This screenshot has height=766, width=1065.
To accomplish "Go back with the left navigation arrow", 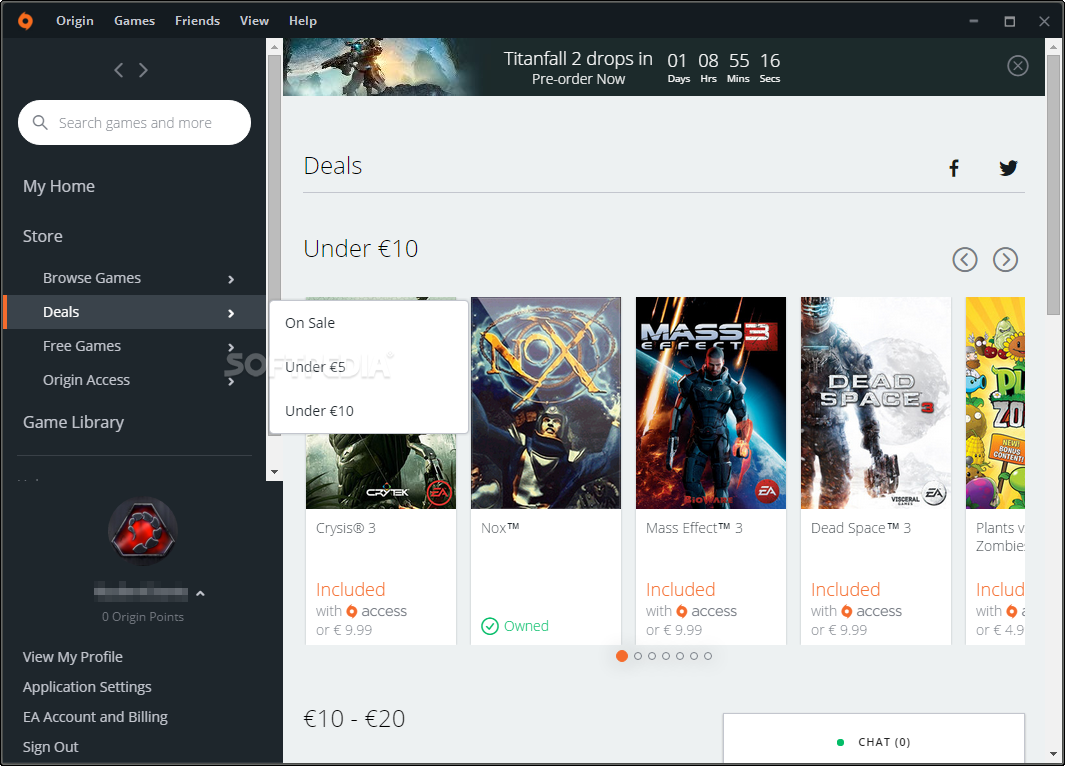I will tap(119, 70).
